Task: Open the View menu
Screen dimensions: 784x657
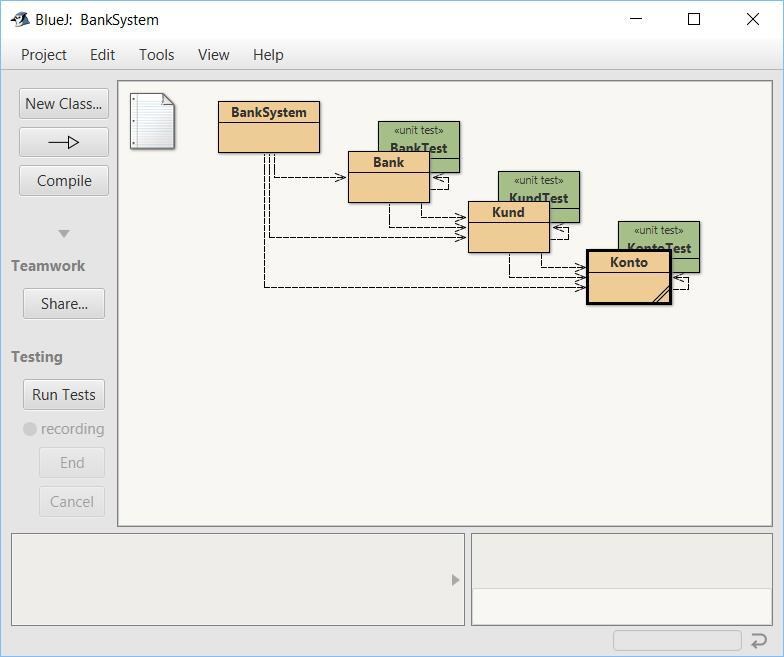Action: click(213, 55)
